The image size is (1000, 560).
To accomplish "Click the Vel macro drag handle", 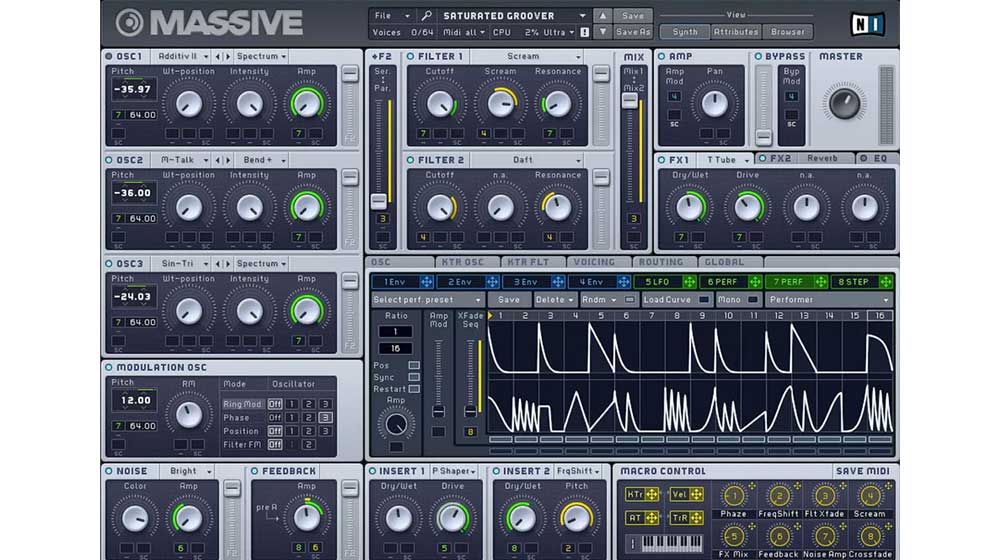I will [696, 494].
